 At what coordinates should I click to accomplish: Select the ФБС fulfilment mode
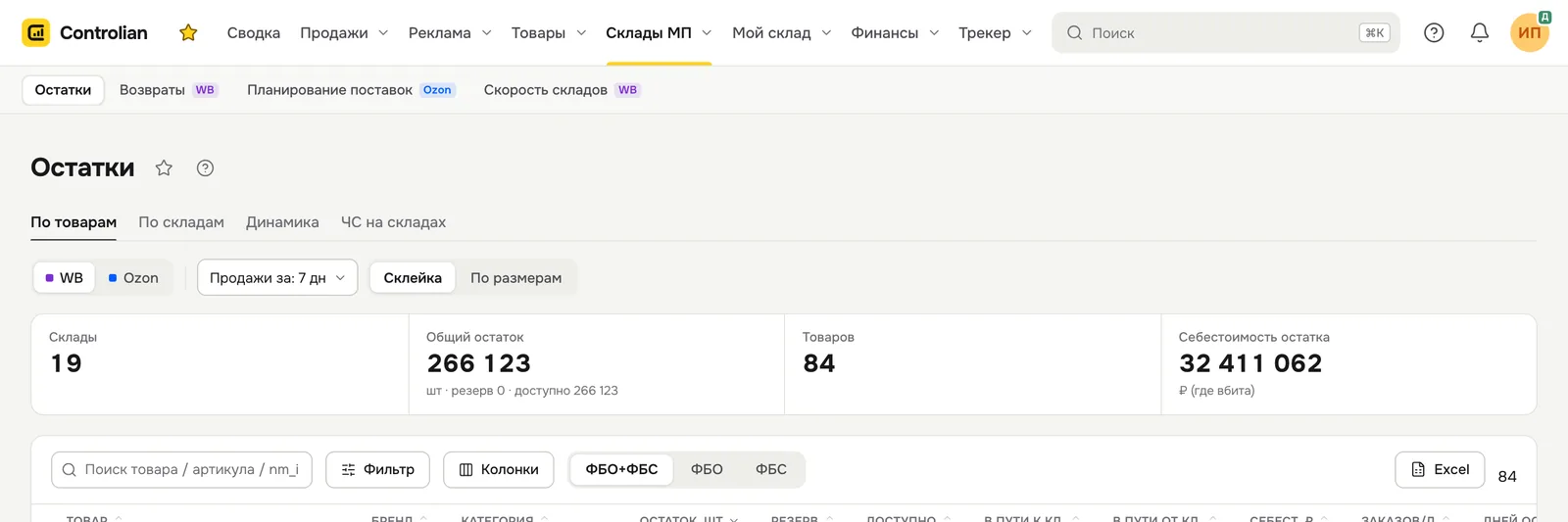coord(771,470)
